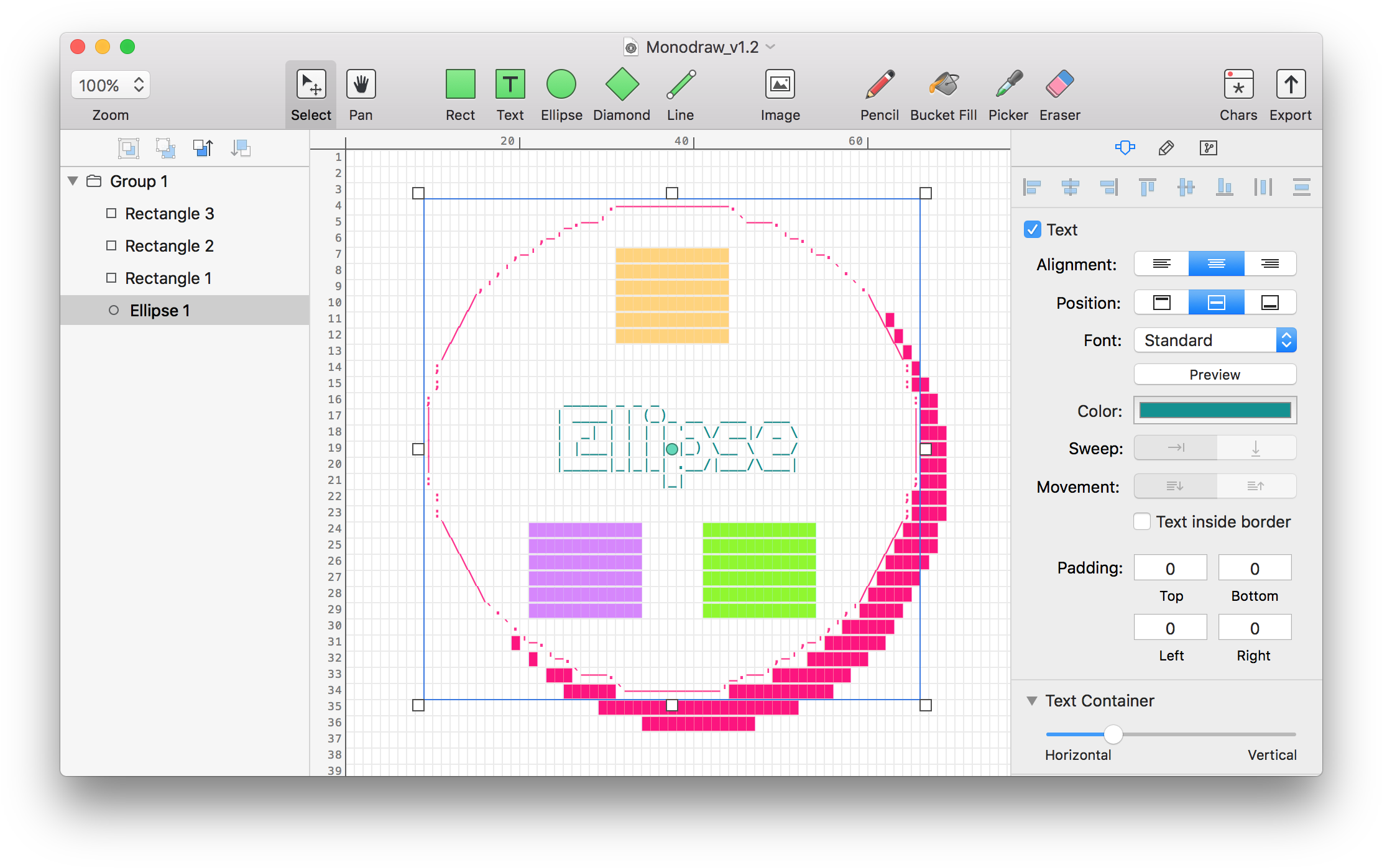Set text alignment to right
The width and height of the screenshot is (1382, 868).
[x=1269, y=264]
